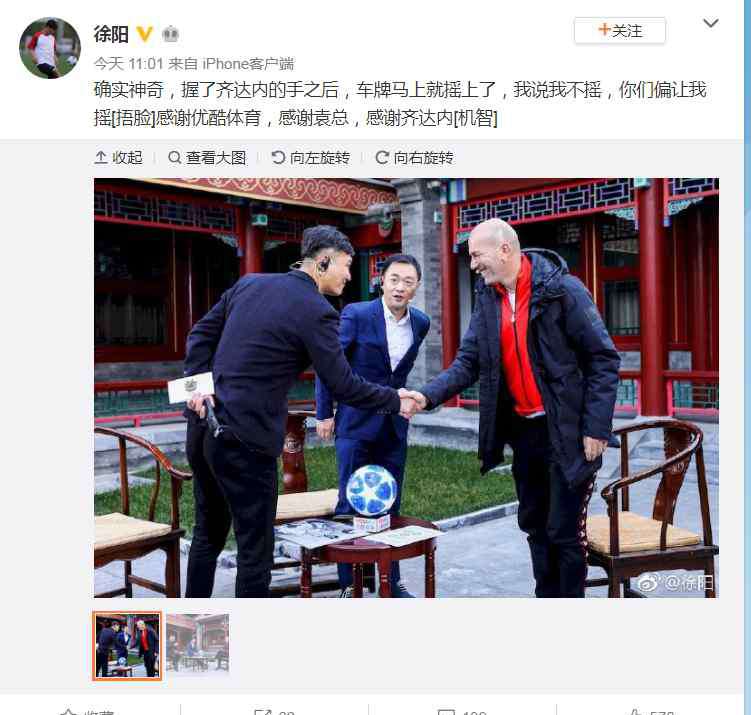The width and height of the screenshot is (751, 715).
Task: Expand the post options chevron menu
Action: tap(710, 23)
